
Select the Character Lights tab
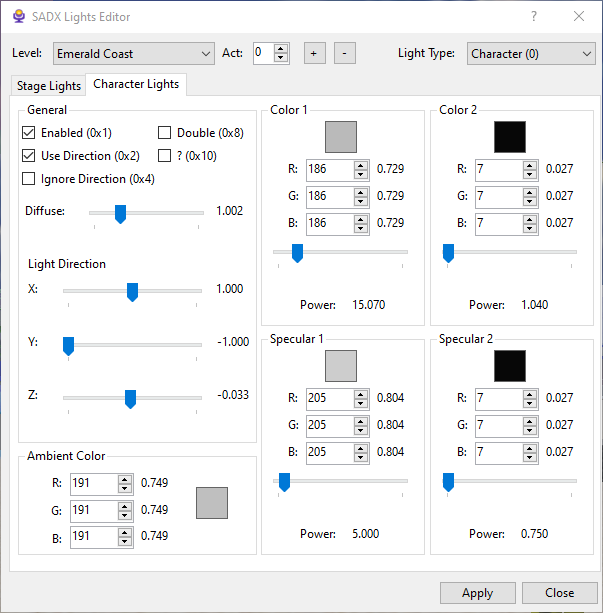point(136,85)
